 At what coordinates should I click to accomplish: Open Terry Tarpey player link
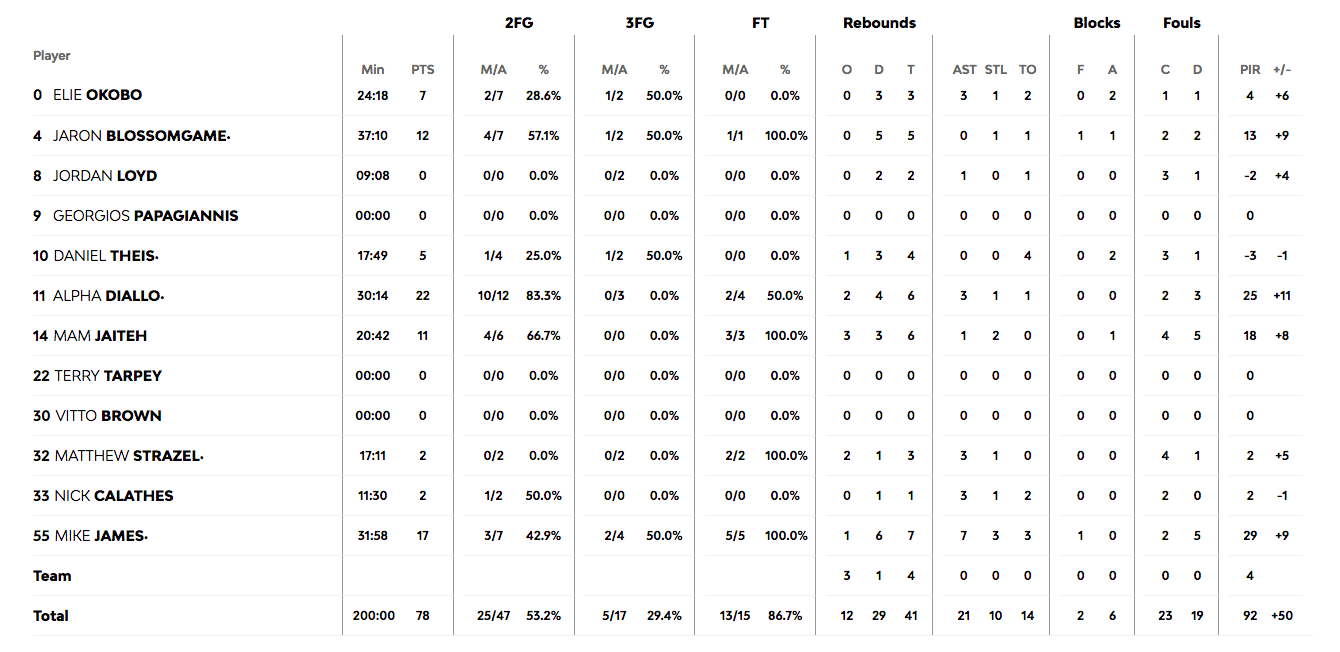[108, 376]
